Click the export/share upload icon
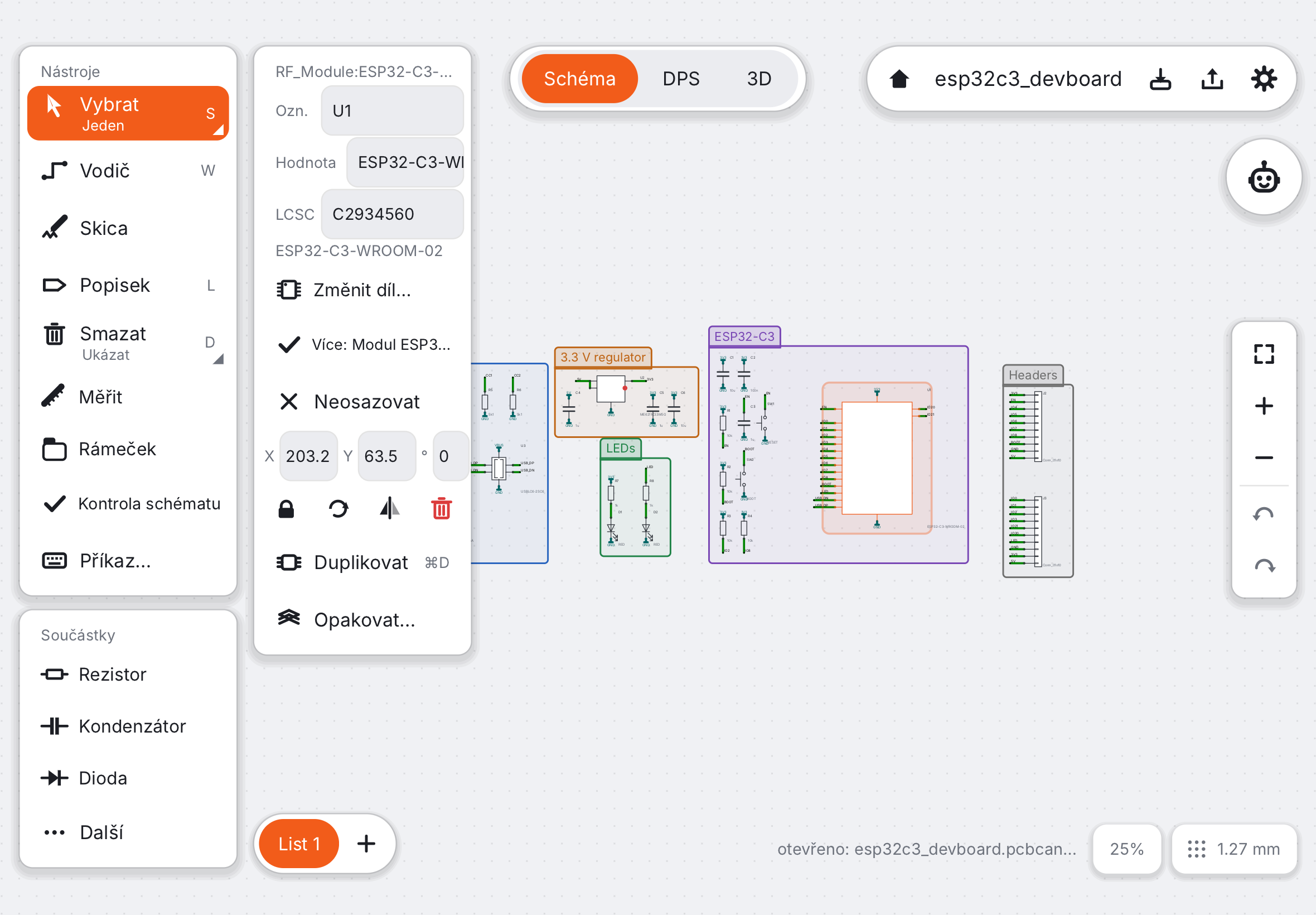The image size is (1316, 915). 1212,79
